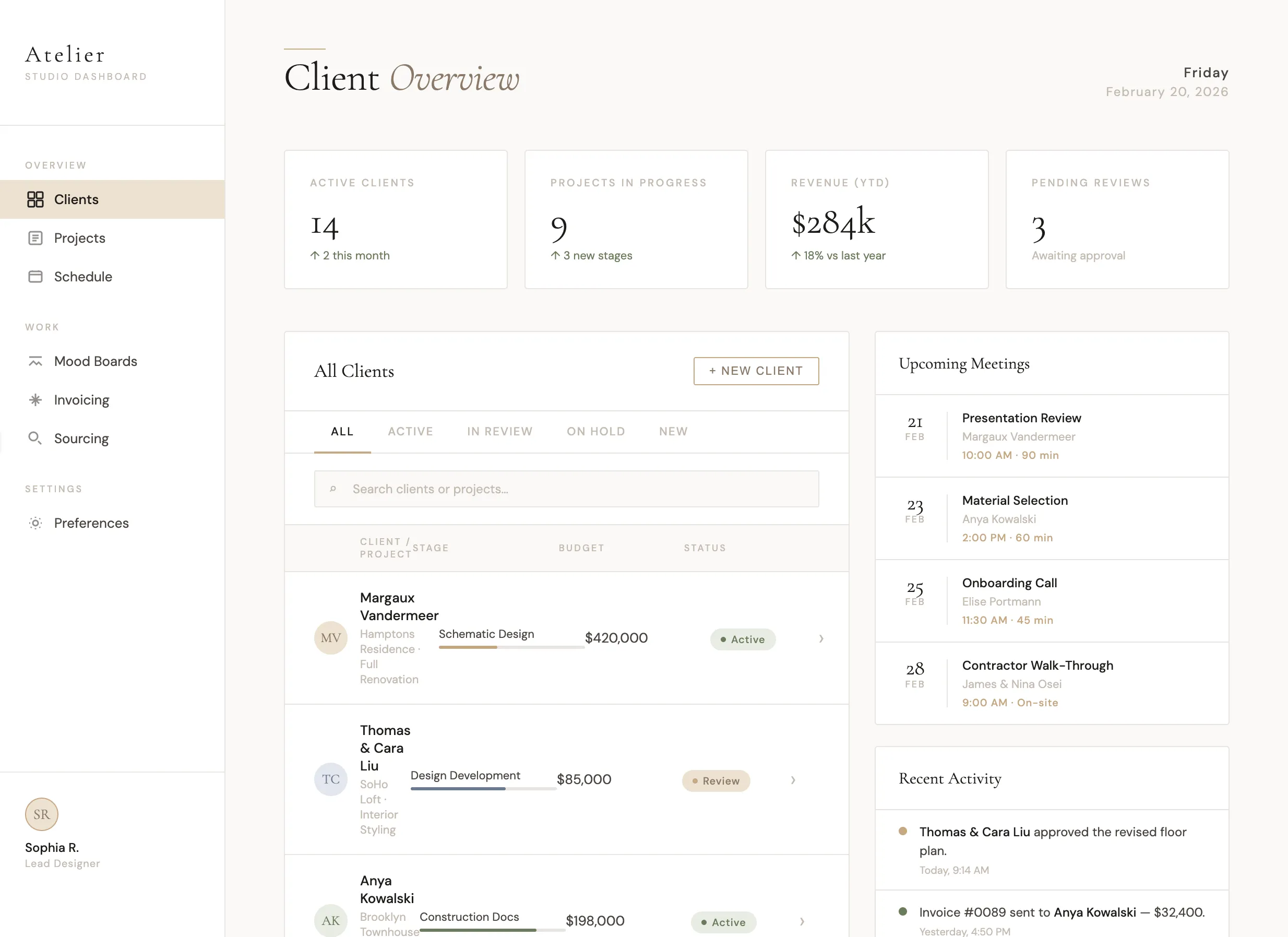
Task: Switch to the Active clients tab
Action: [x=410, y=432]
